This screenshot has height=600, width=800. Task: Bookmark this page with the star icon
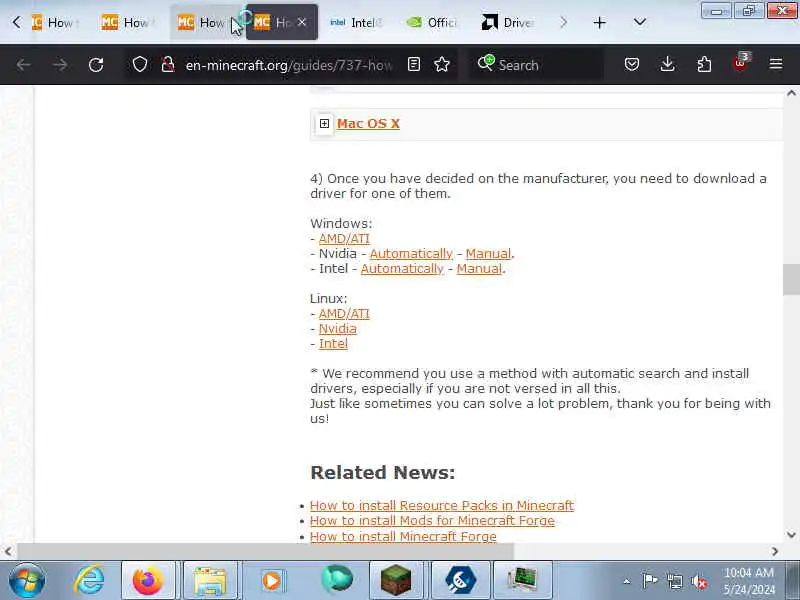pos(442,64)
